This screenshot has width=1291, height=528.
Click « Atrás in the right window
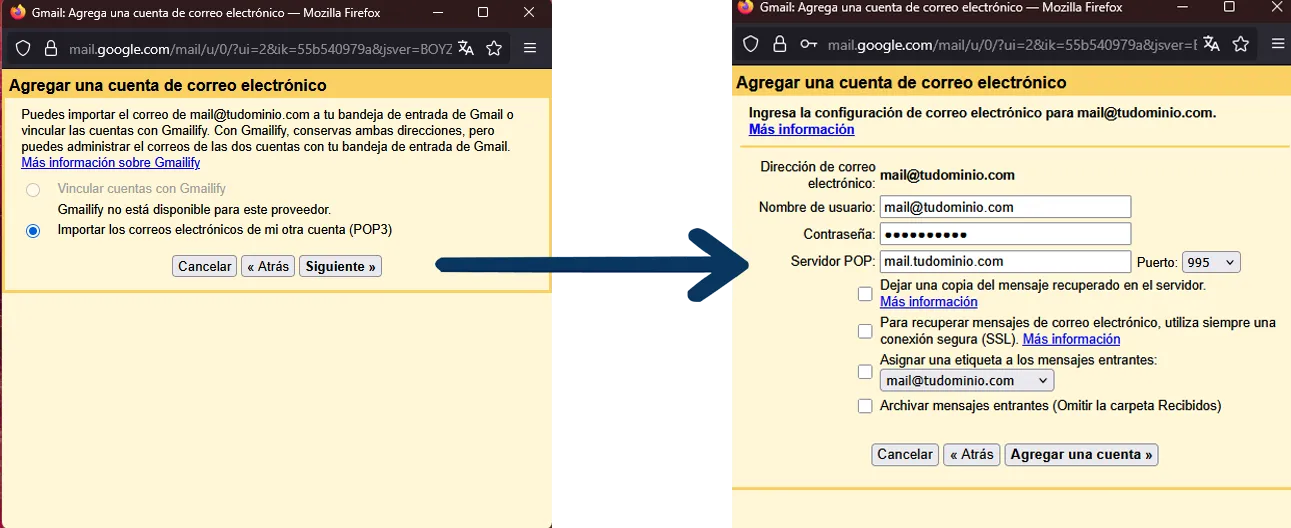(x=972, y=454)
